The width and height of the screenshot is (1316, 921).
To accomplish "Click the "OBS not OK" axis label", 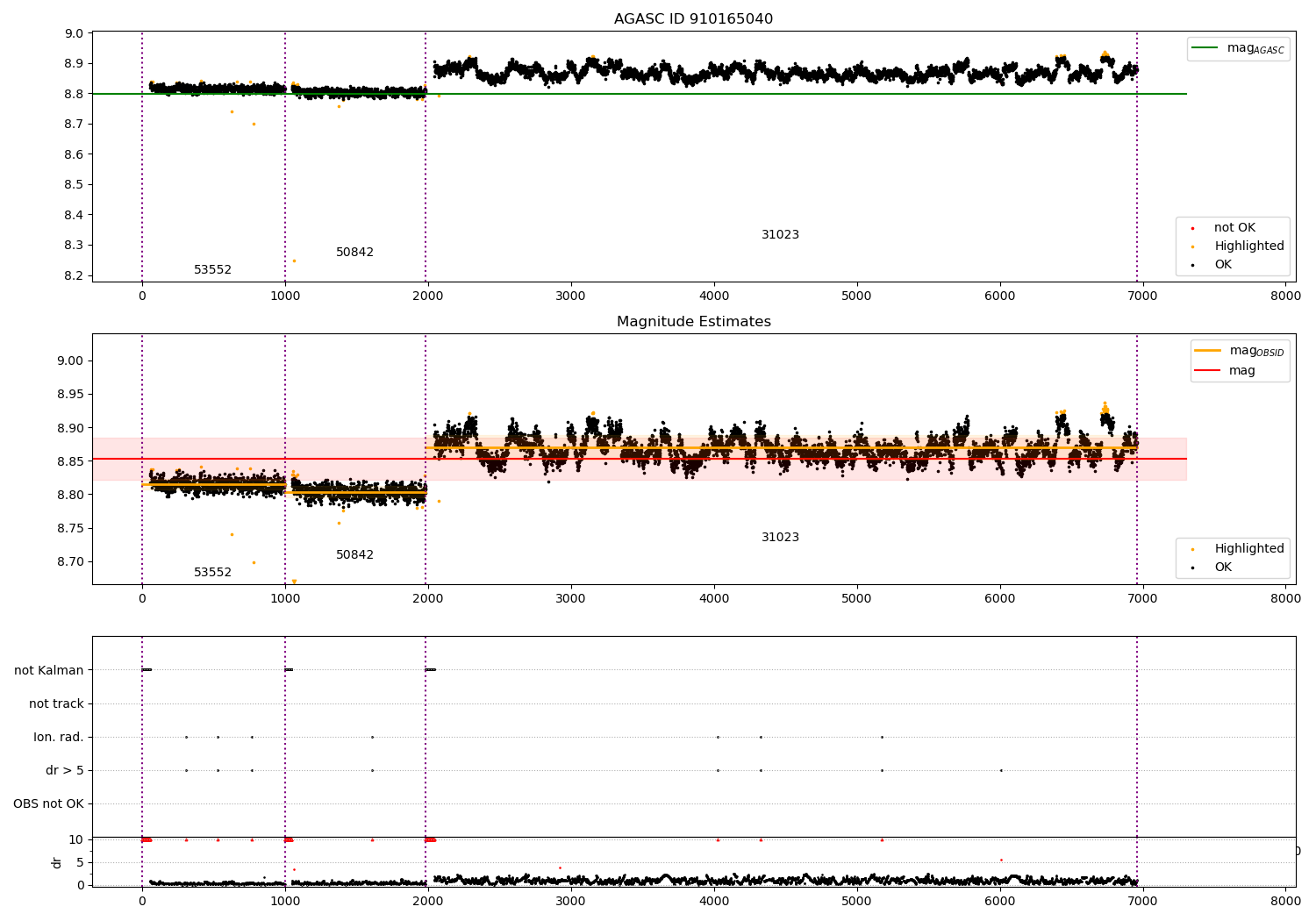I will point(48,803).
